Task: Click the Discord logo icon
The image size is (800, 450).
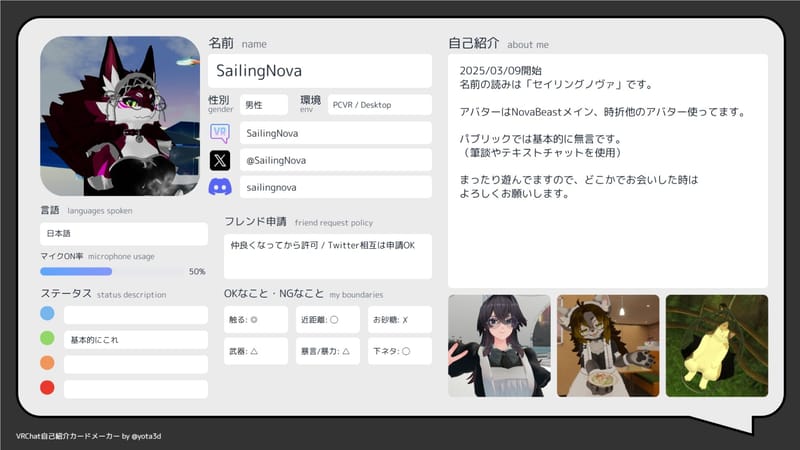Action: tap(220, 187)
